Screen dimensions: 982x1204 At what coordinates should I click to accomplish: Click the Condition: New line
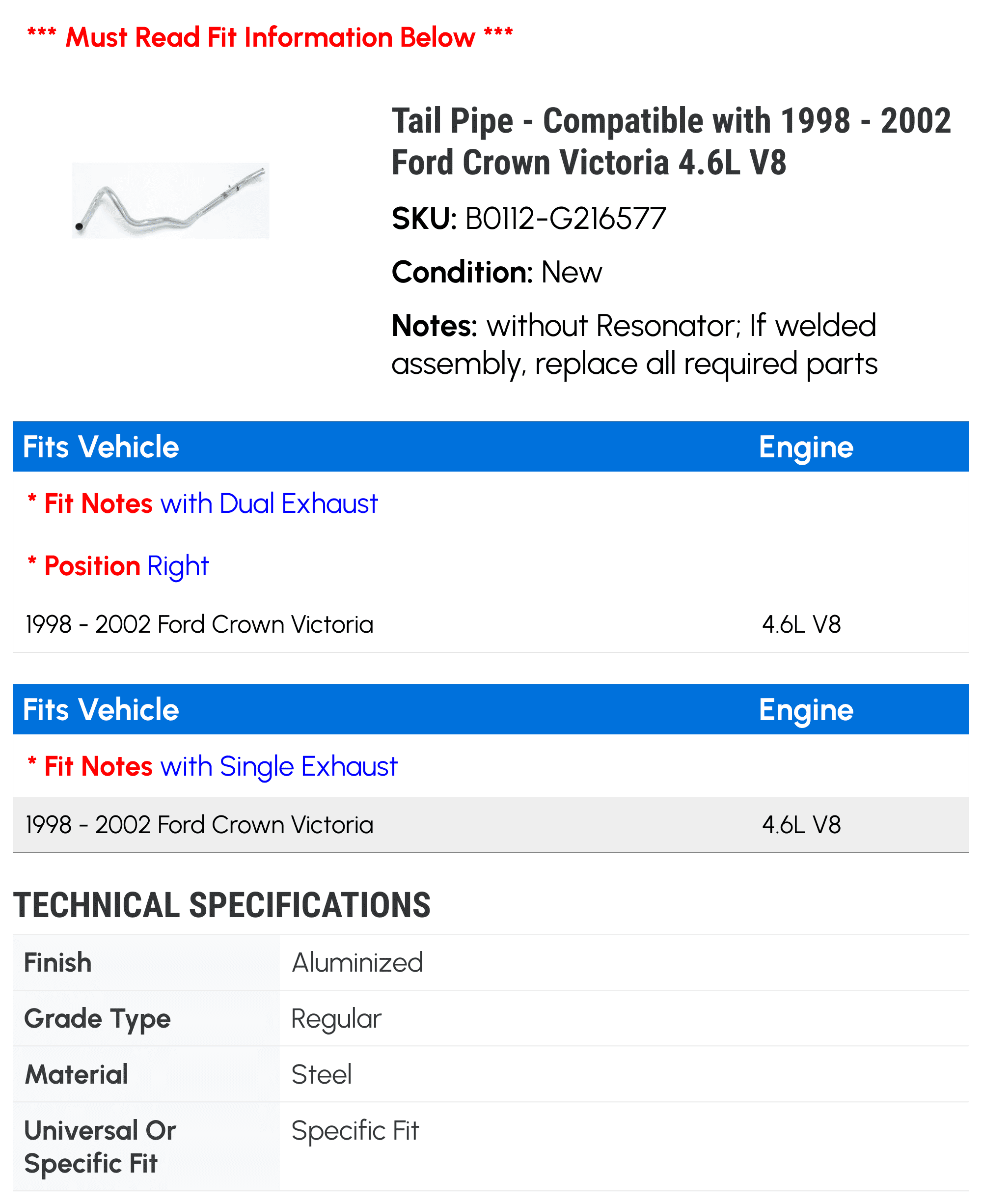(497, 272)
